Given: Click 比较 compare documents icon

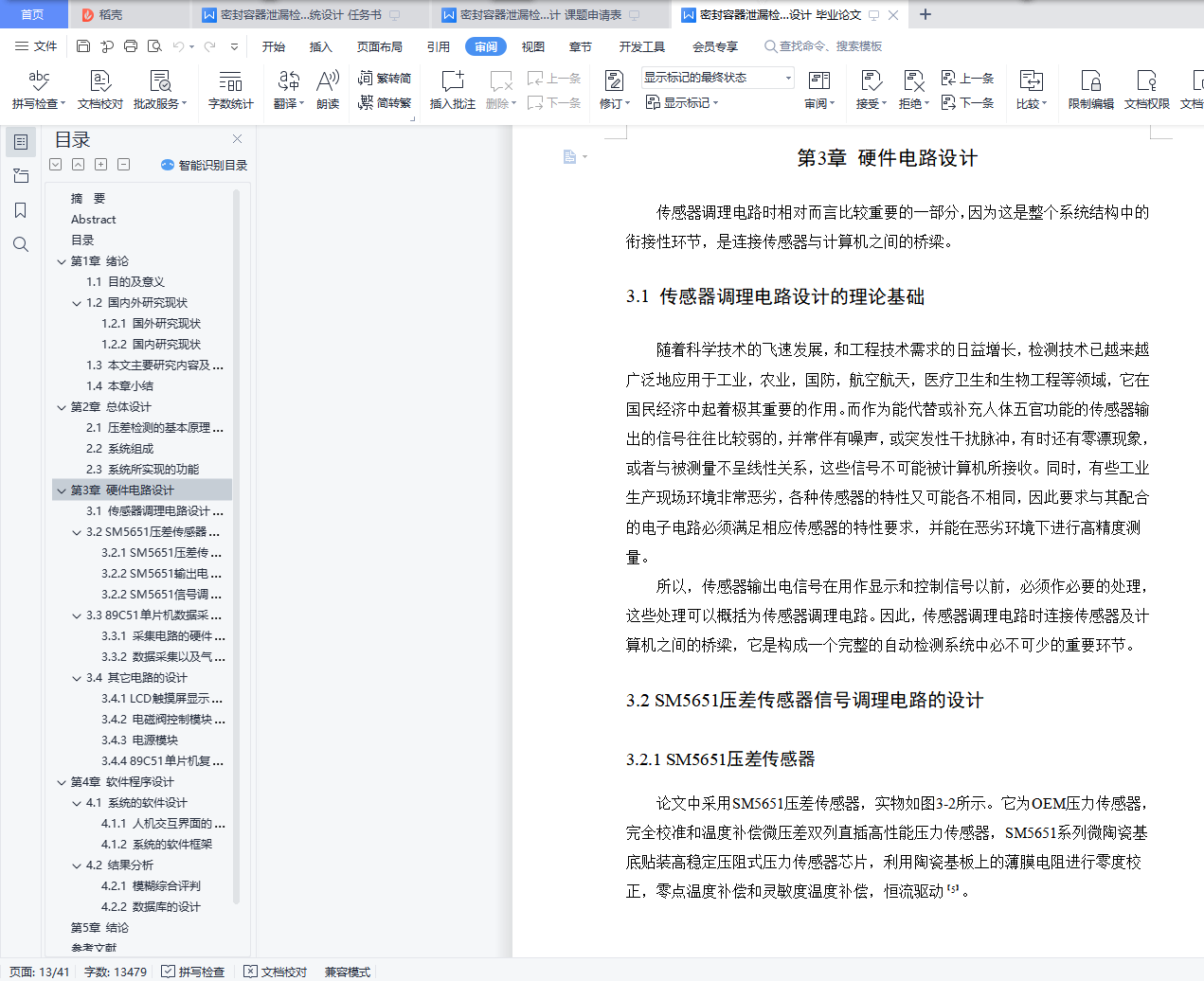Looking at the screenshot, I should [1031, 81].
